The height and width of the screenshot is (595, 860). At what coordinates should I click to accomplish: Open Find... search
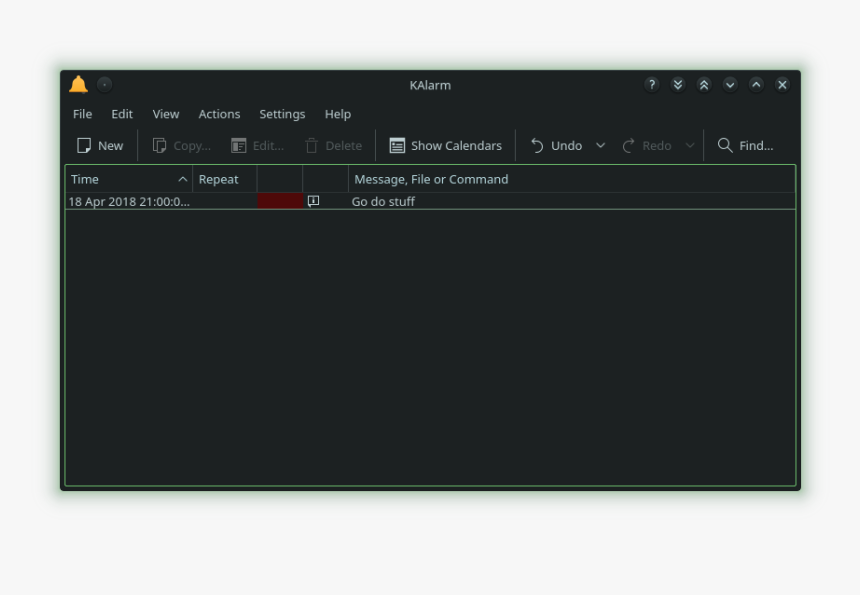[x=745, y=146]
